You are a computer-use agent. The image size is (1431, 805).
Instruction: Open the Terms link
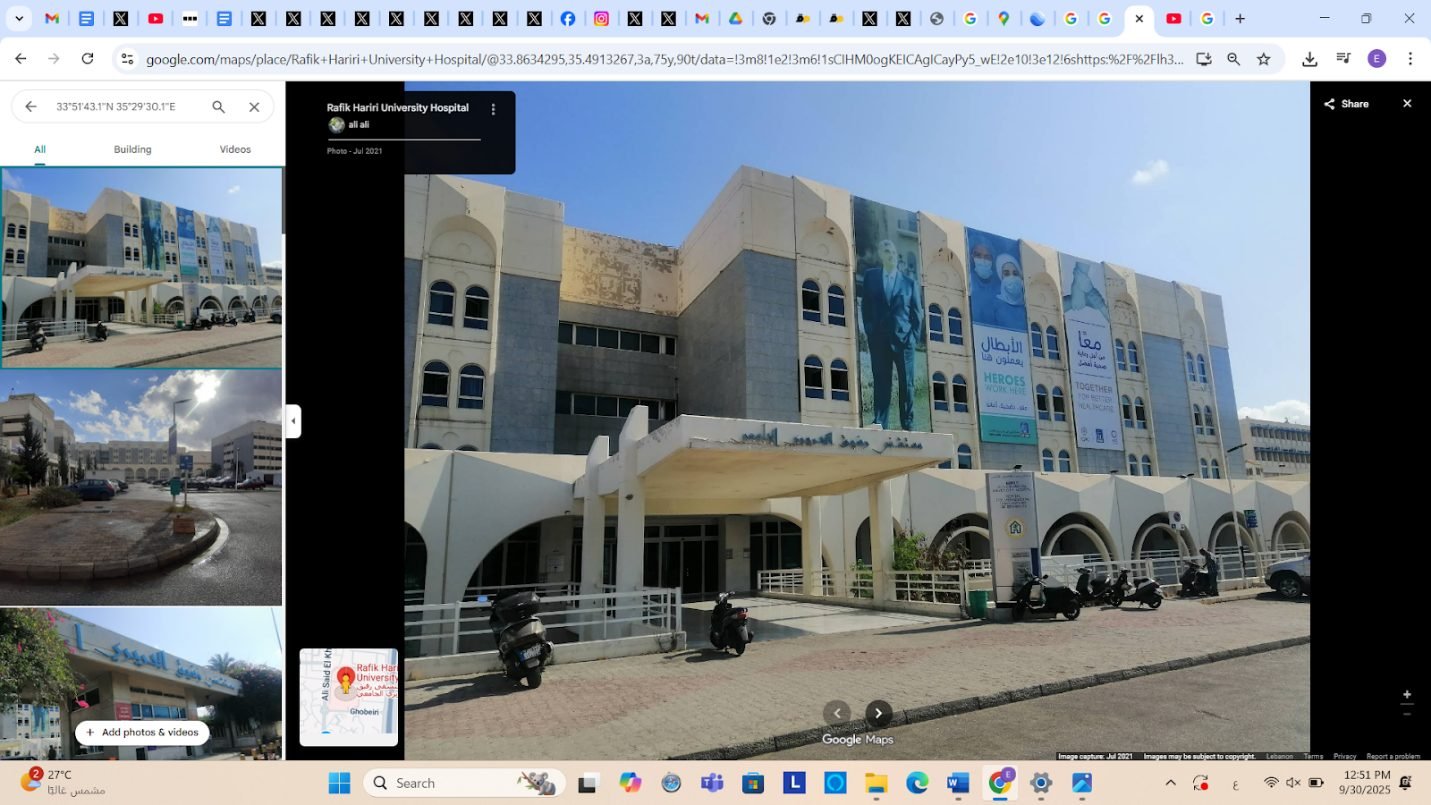[x=1313, y=756]
